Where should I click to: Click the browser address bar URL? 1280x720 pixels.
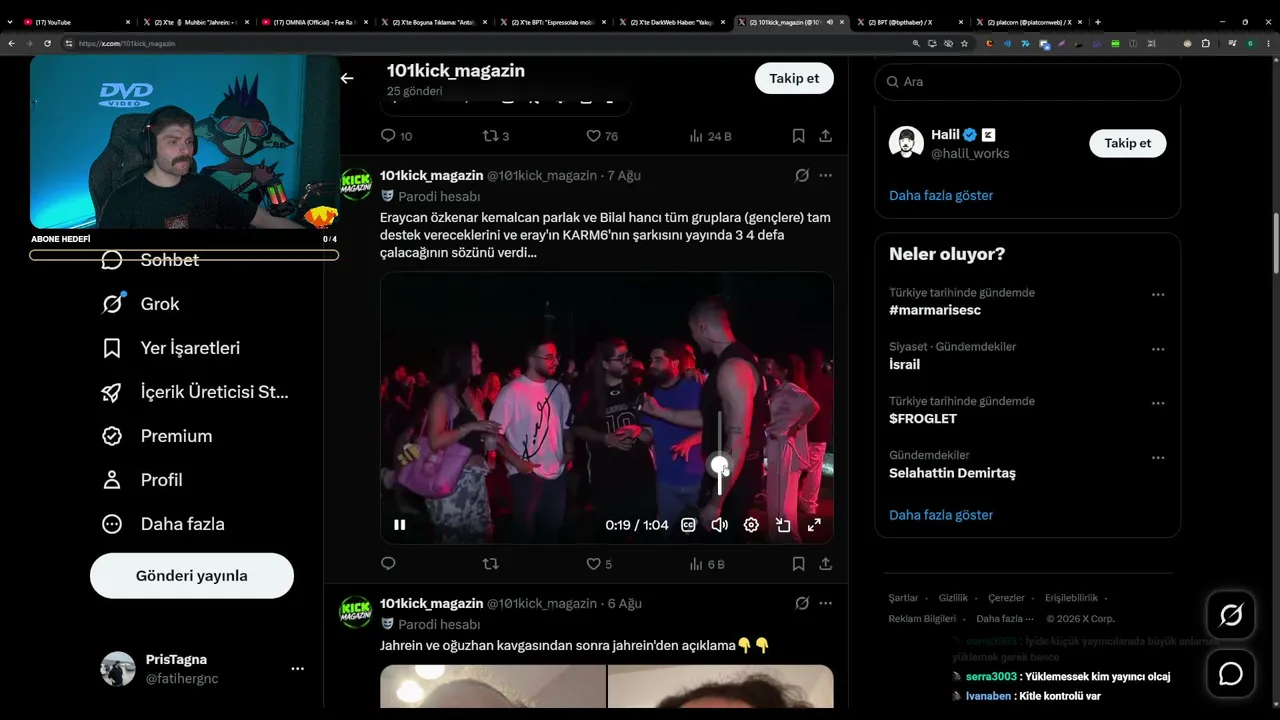[127, 44]
